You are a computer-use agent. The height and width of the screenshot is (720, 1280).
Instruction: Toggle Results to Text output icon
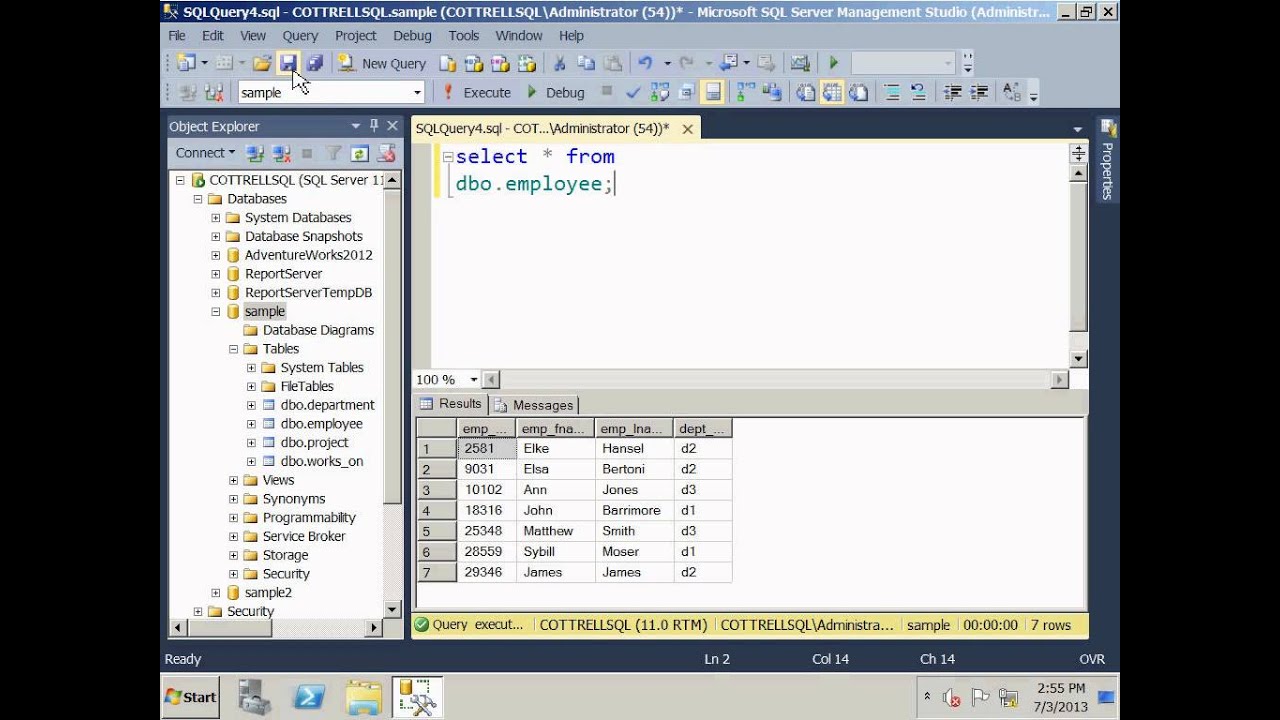[805, 92]
